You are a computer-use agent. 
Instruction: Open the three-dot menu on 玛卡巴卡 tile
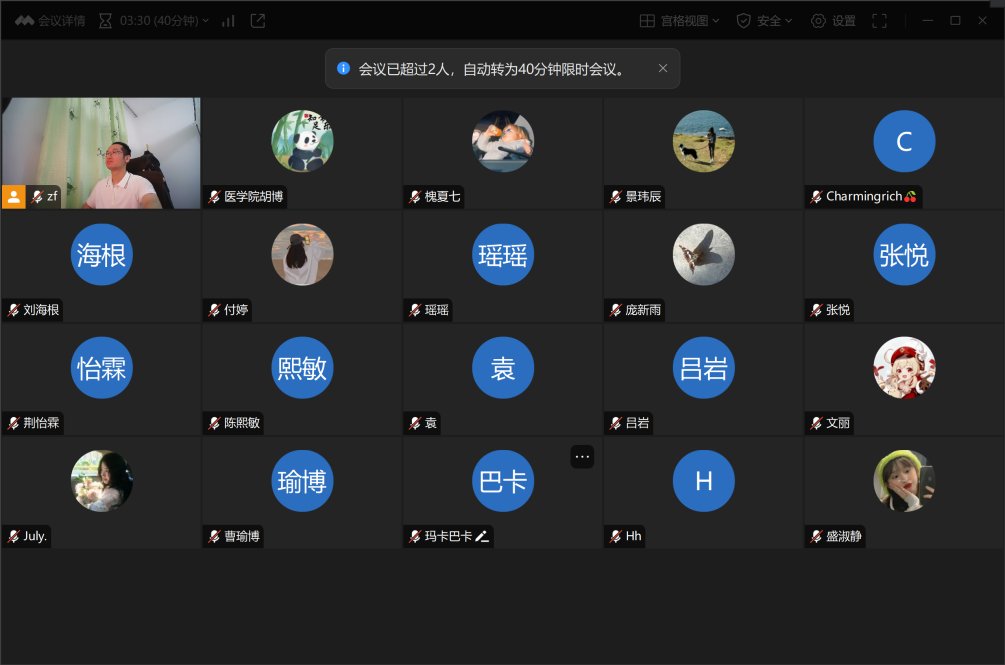[582, 457]
